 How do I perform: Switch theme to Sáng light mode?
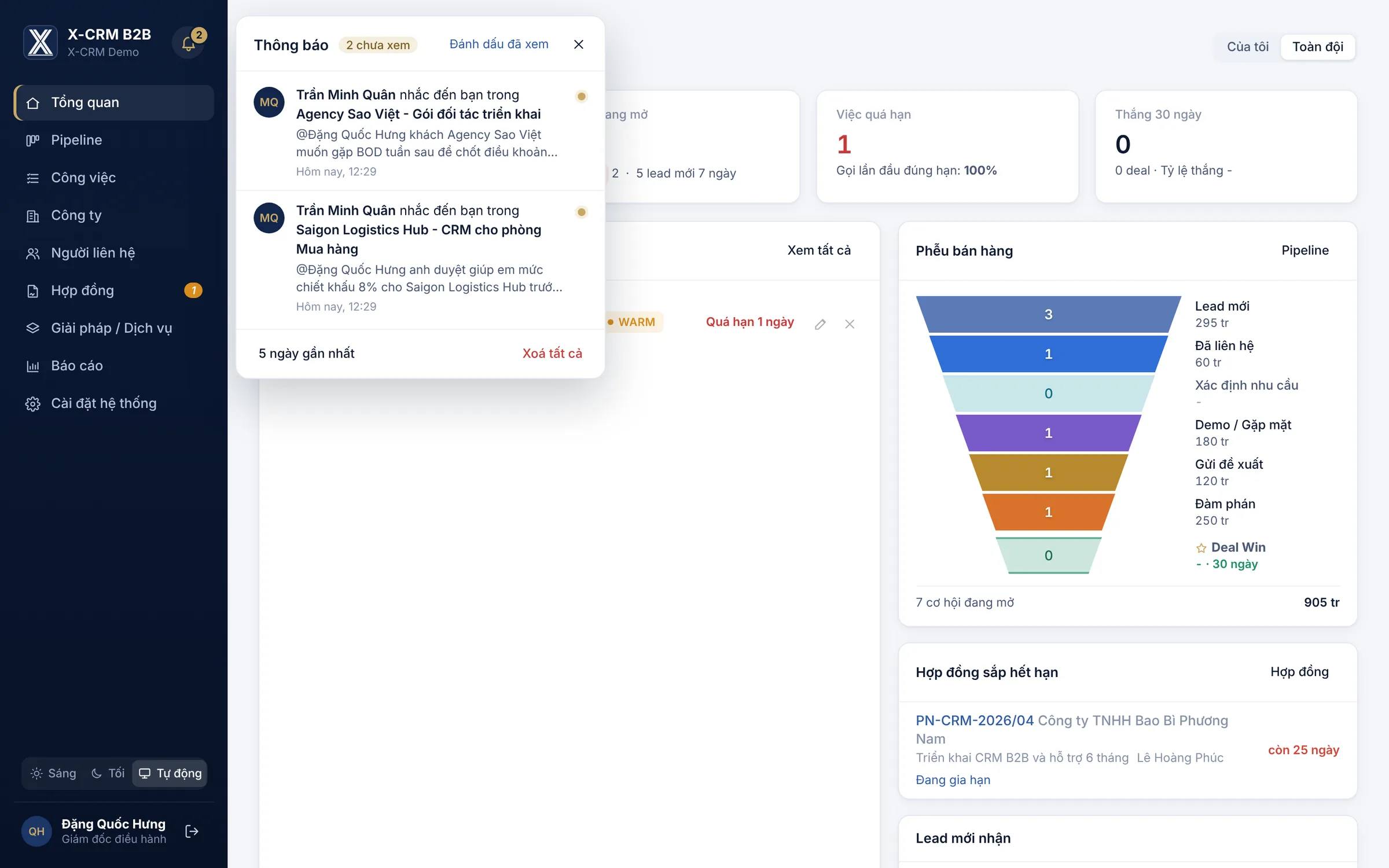coord(53,773)
